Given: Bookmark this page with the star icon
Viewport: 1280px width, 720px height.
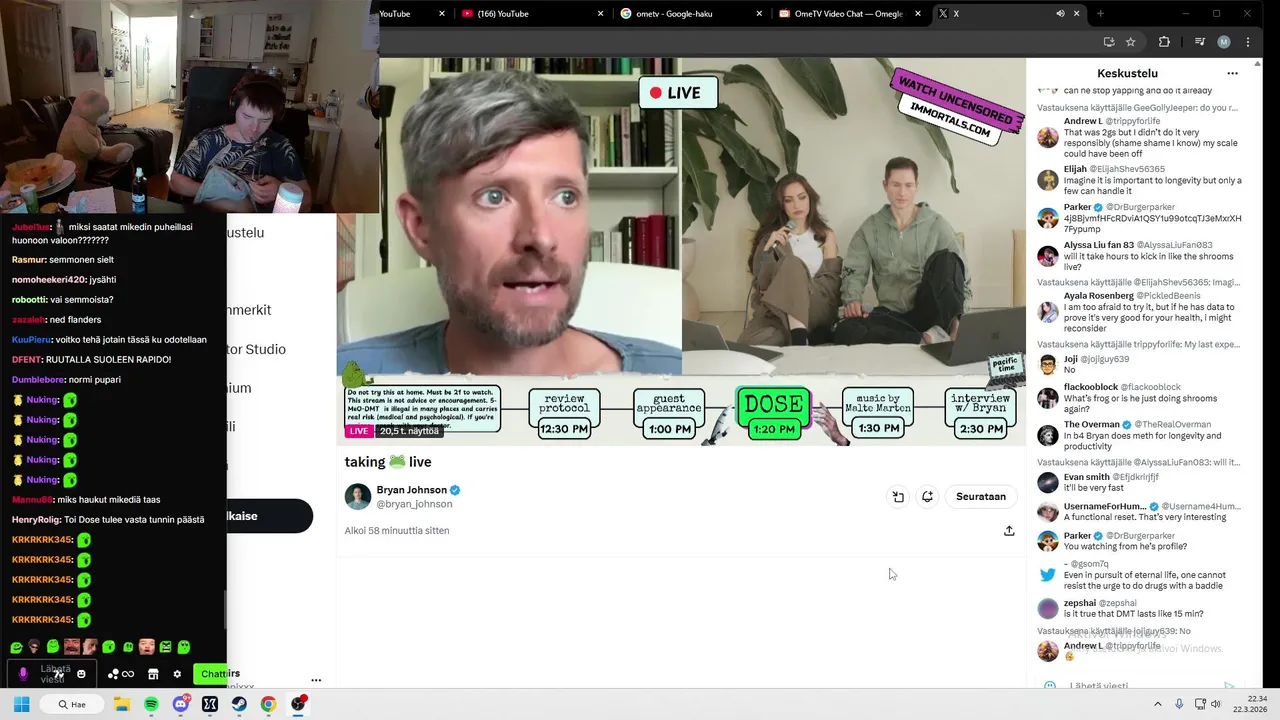Looking at the screenshot, I should tap(1131, 42).
